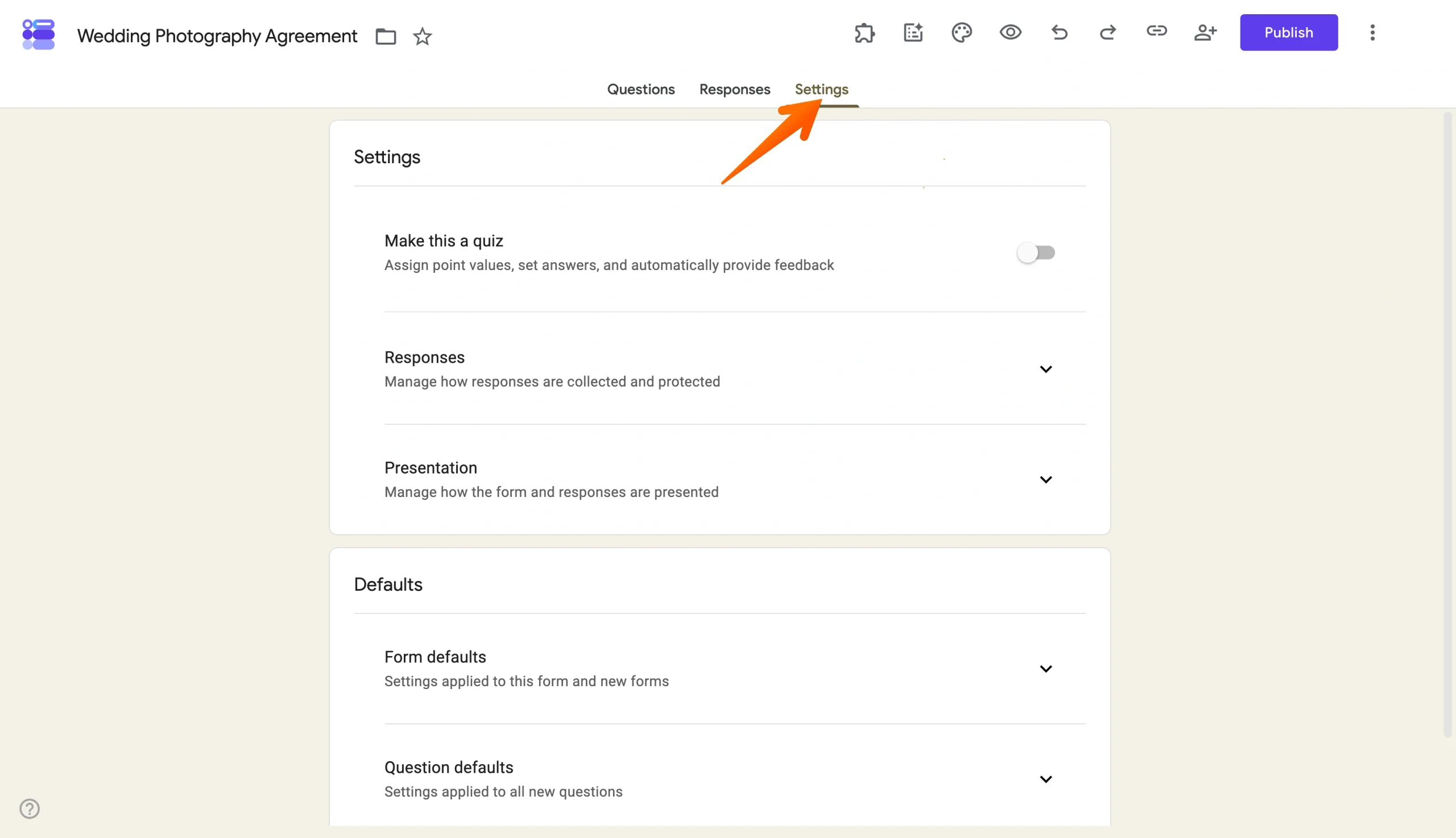Click the 'Form defaults' row title
Screen dimensions: 1456x838
pyautogui.click(x=435, y=657)
